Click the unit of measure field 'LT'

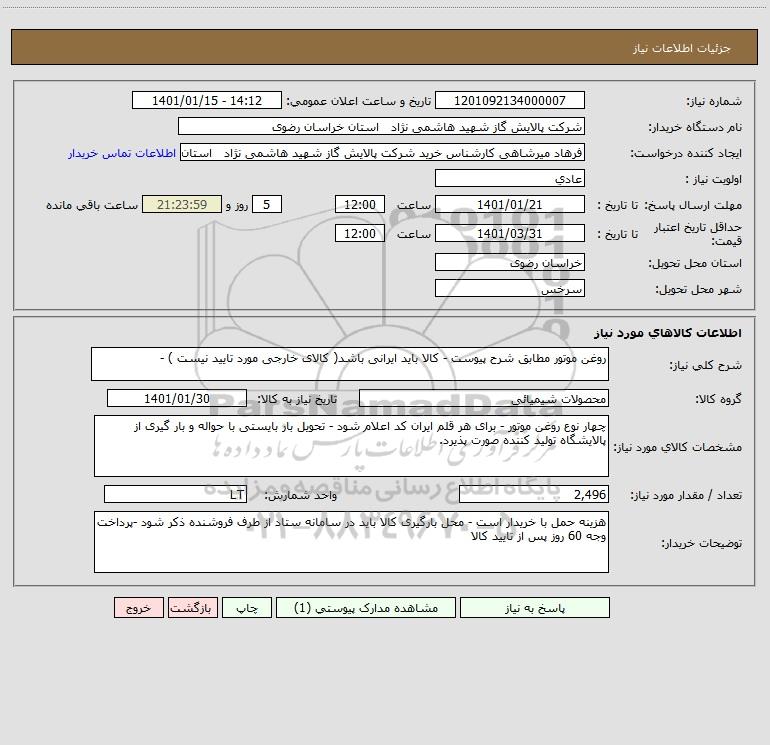click(175, 494)
